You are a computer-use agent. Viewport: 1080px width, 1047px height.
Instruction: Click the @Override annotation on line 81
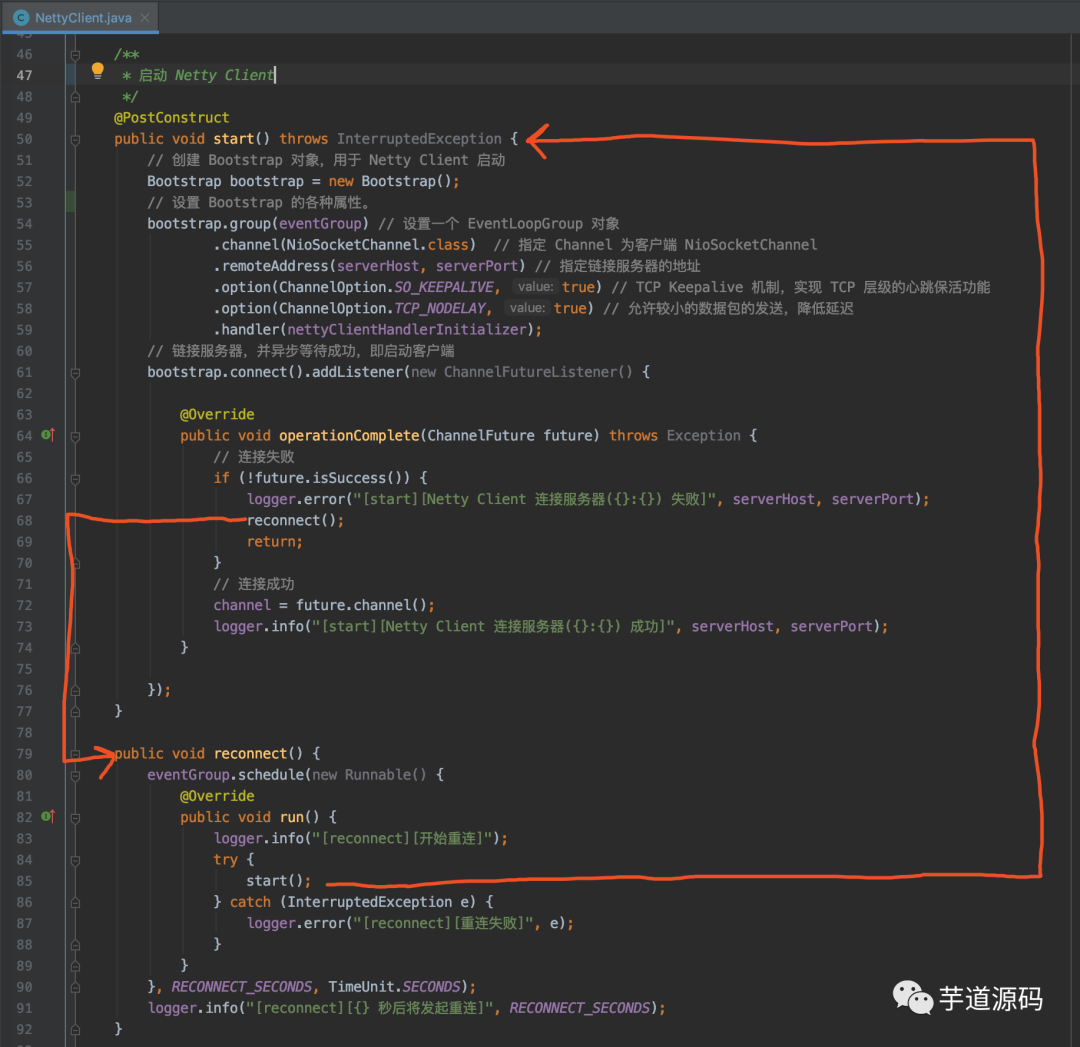[217, 796]
